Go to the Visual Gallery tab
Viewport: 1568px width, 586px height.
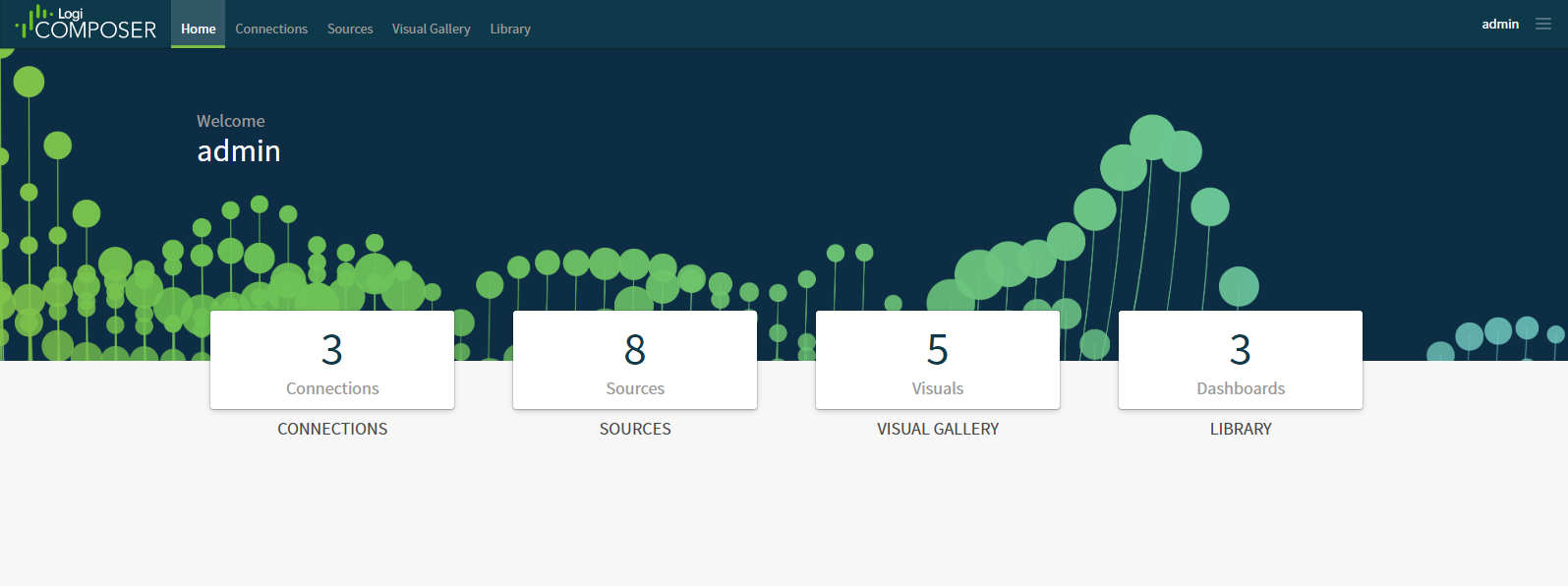(431, 29)
